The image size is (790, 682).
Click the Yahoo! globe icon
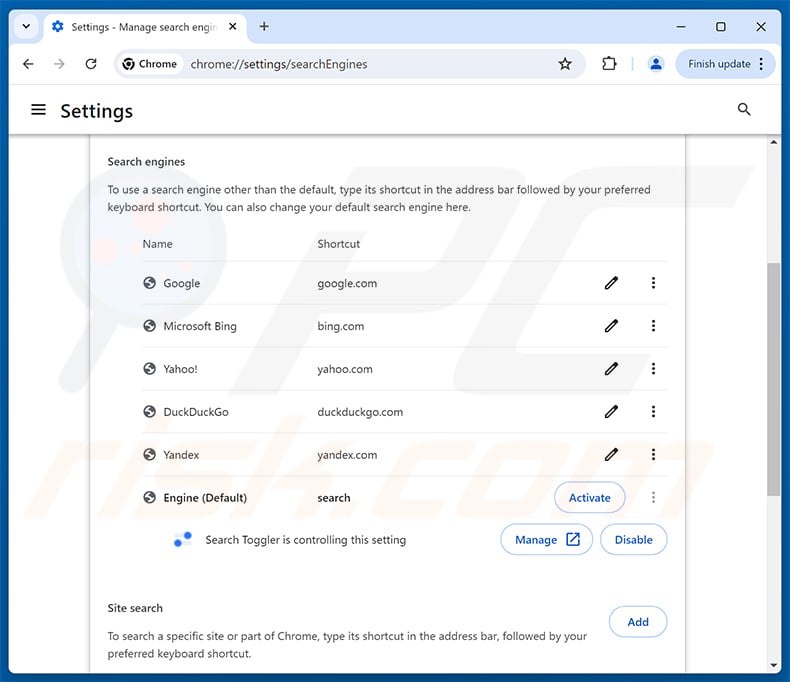pyautogui.click(x=149, y=369)
